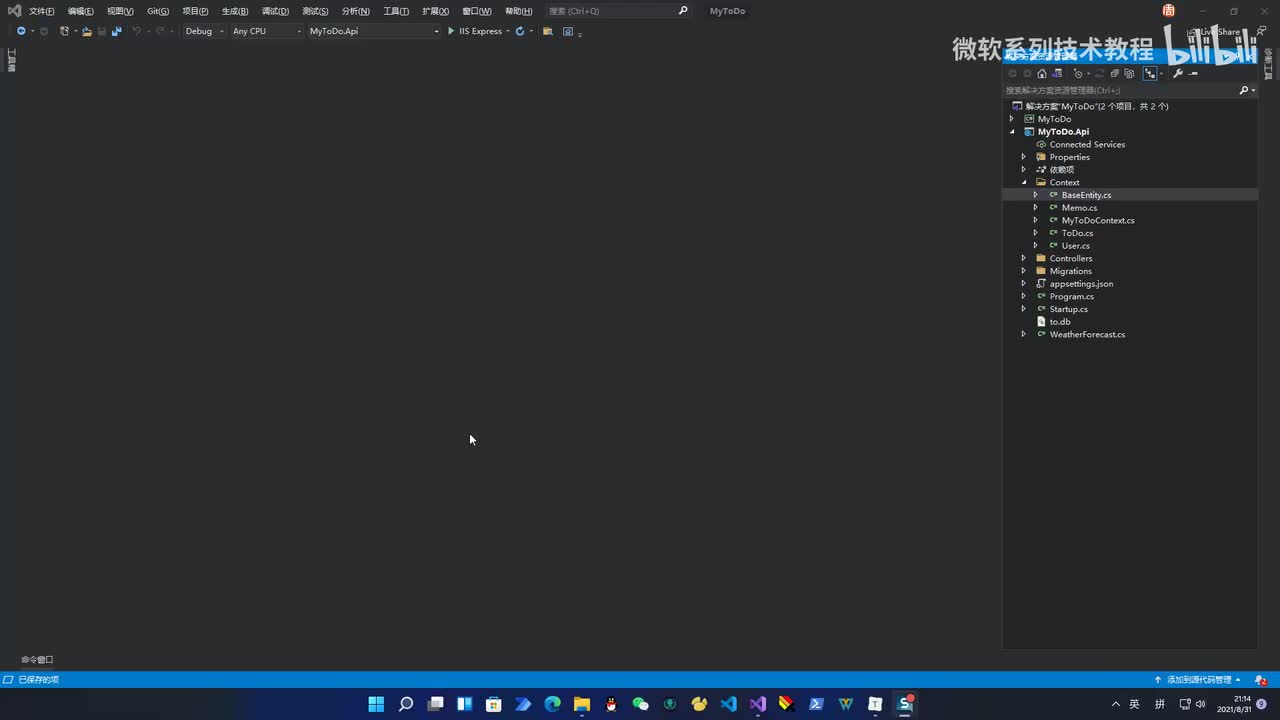1280x720 pixels.
Task: Click the taskbar search icon
Action: pos(406,704)
